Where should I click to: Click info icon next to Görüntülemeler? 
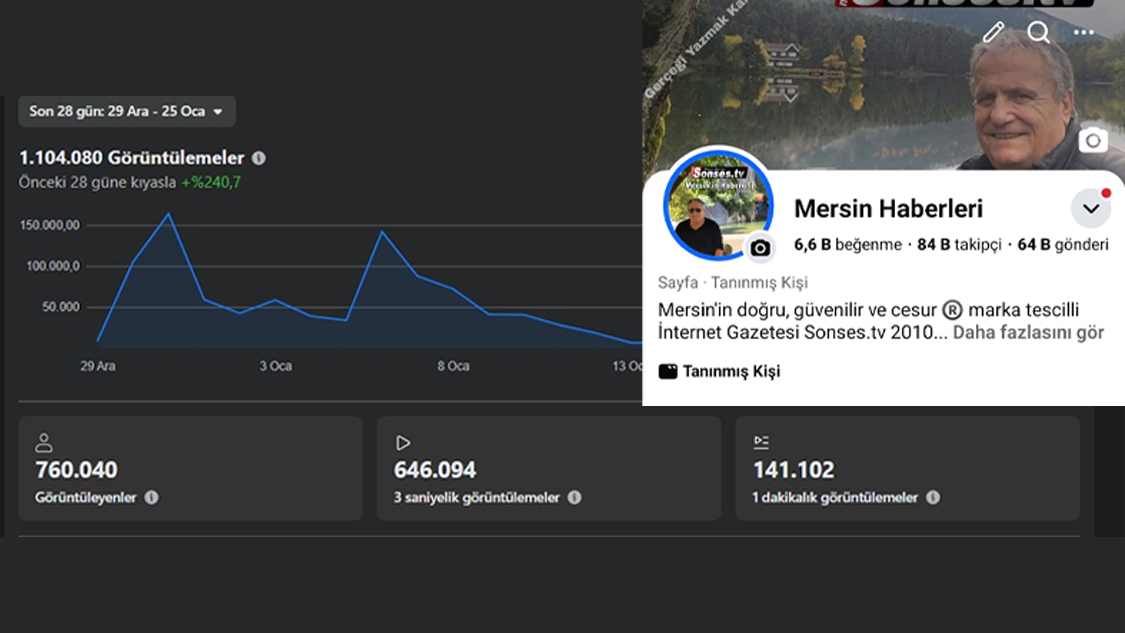(x=259, y=158)
